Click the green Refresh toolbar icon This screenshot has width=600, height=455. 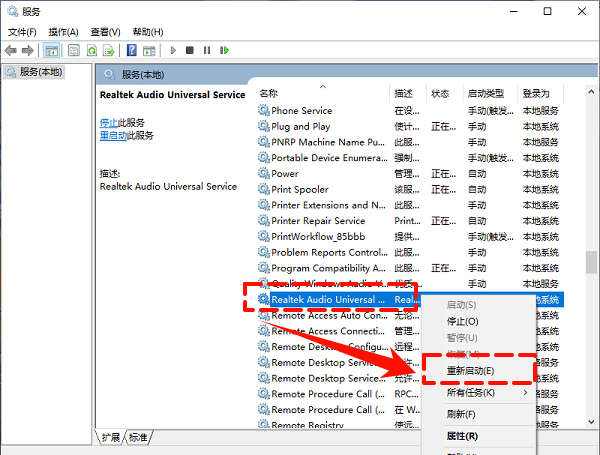point(92,50)
